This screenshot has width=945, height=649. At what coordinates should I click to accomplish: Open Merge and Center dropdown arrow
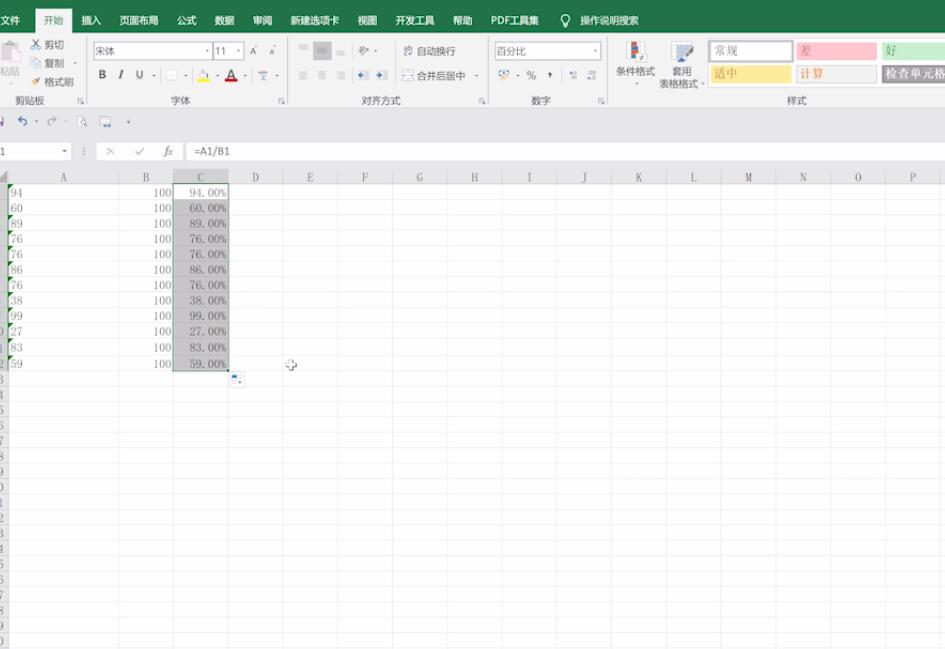point(476,75)
